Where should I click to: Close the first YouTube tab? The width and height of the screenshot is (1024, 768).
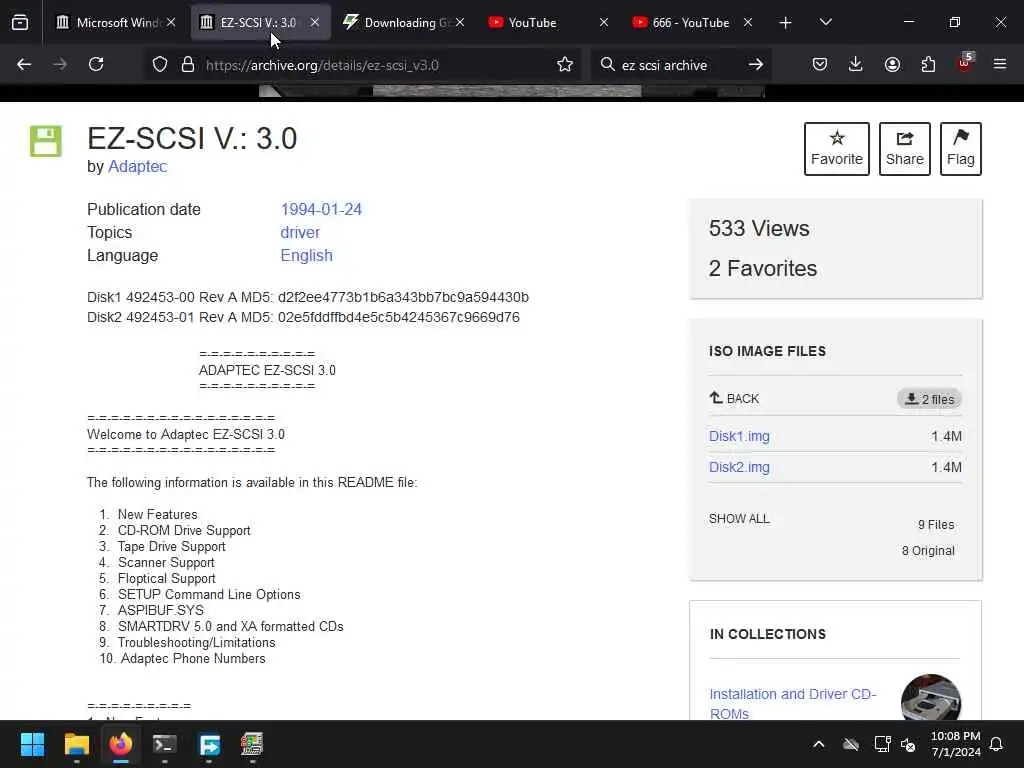pos(603,22)
